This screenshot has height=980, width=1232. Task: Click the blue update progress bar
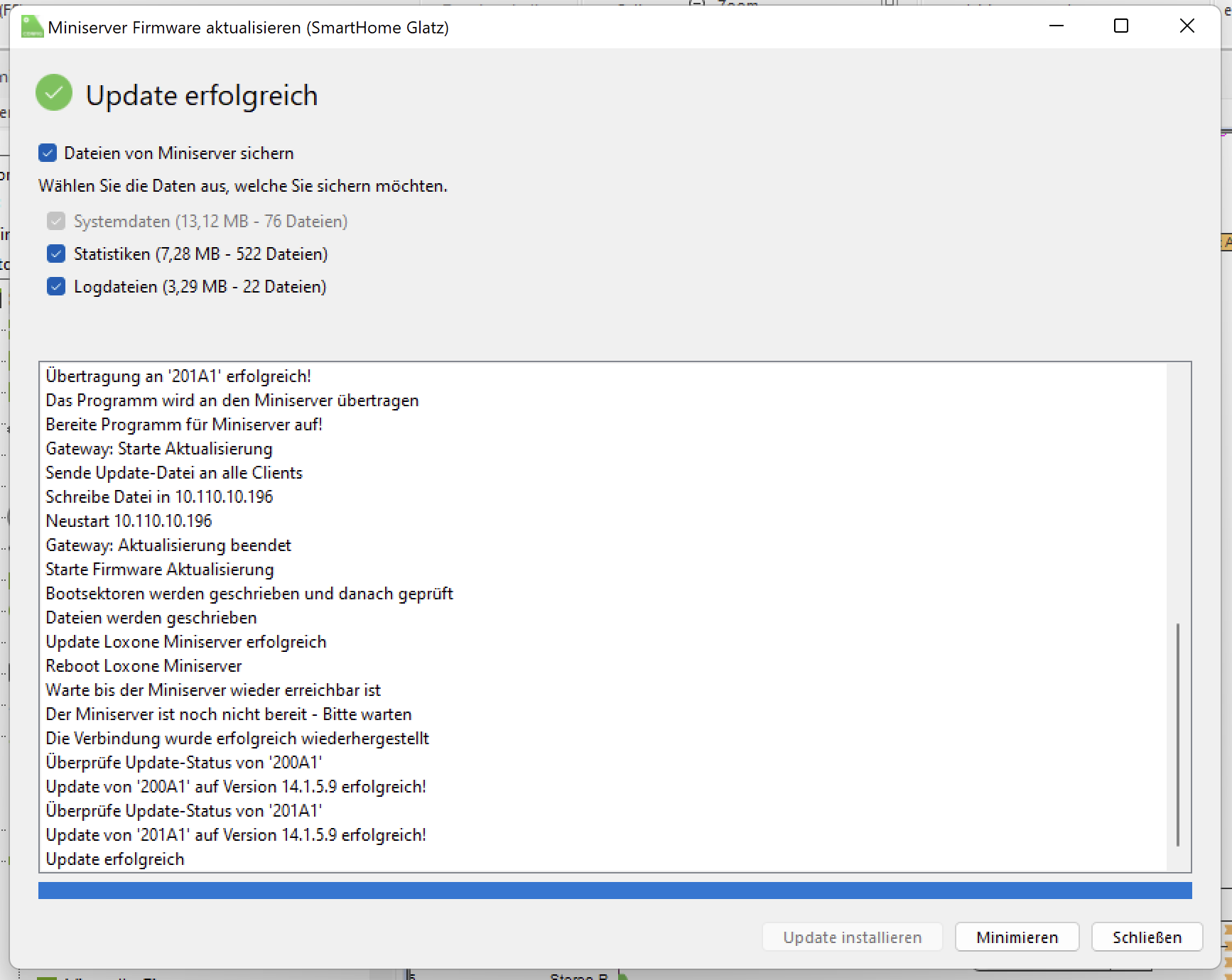coord(615,891)
